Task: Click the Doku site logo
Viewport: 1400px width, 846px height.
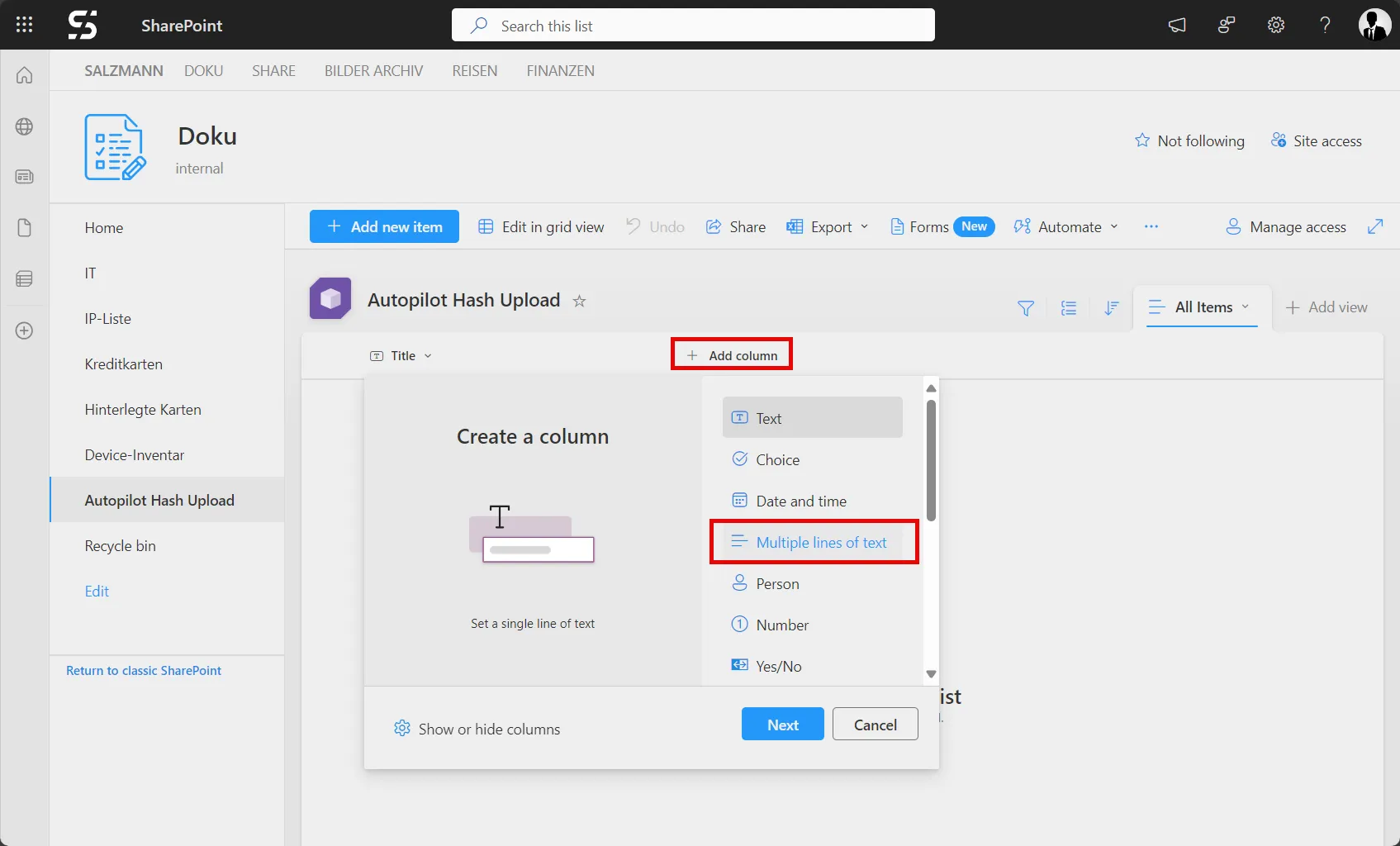Action: 116,147
